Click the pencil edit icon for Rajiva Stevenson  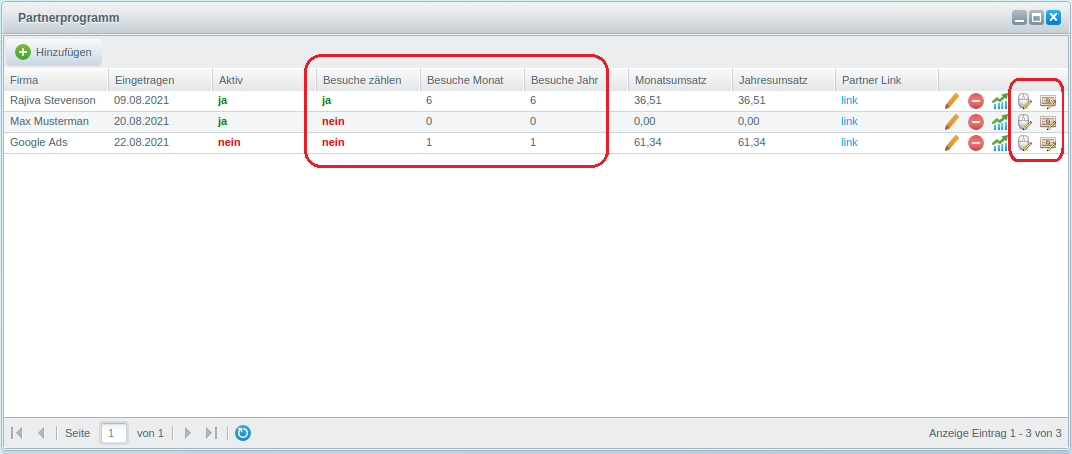(x=952, y=101)
